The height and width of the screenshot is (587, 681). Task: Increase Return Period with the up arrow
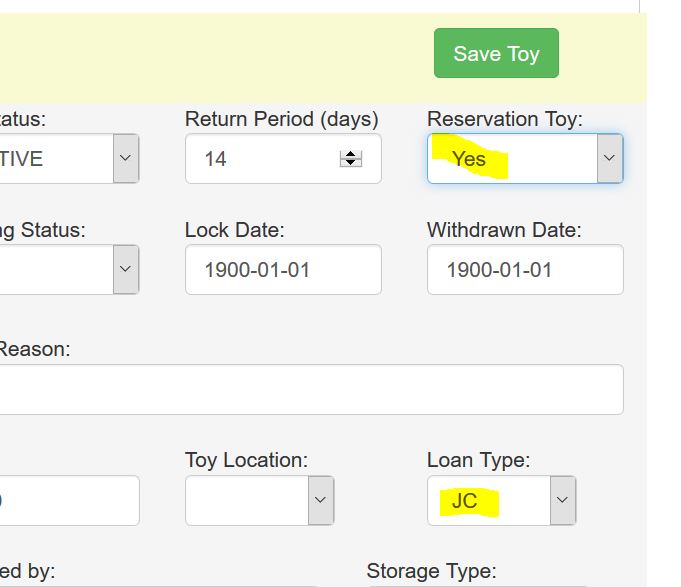tap(351, 154)
